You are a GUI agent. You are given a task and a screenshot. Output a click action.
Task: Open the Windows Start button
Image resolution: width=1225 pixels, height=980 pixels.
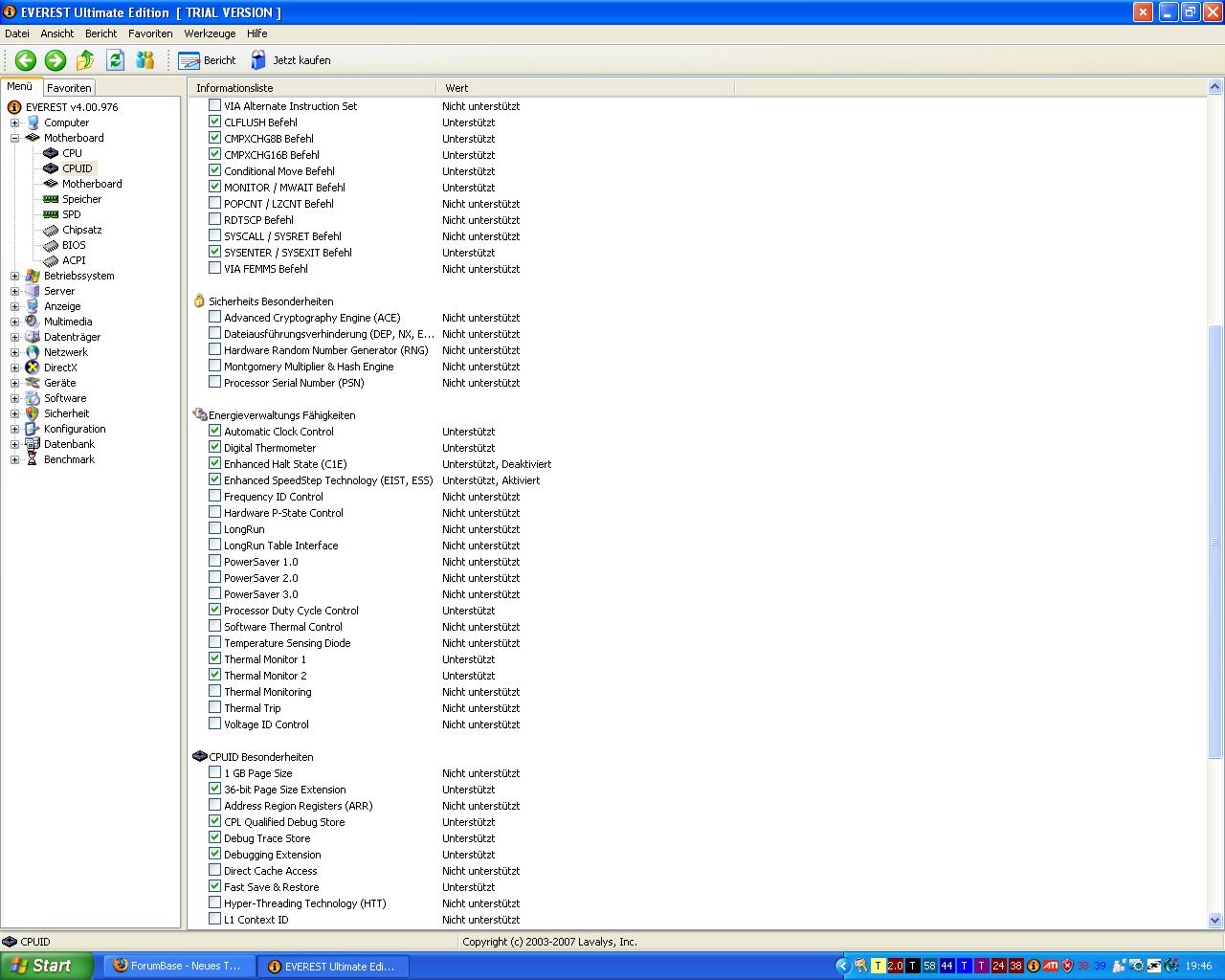46,966
